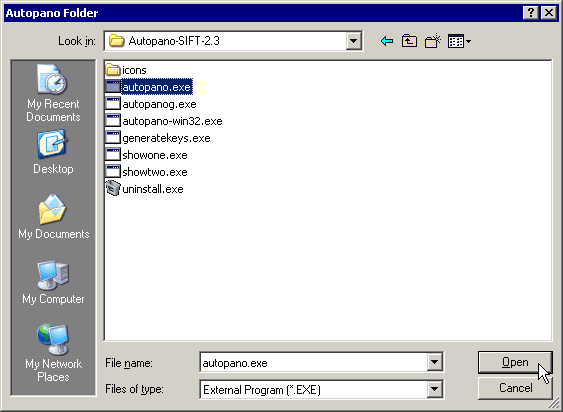563x412 pixels.
Task: Click the showone.exe file icon
Action: [x=112, y=155]
